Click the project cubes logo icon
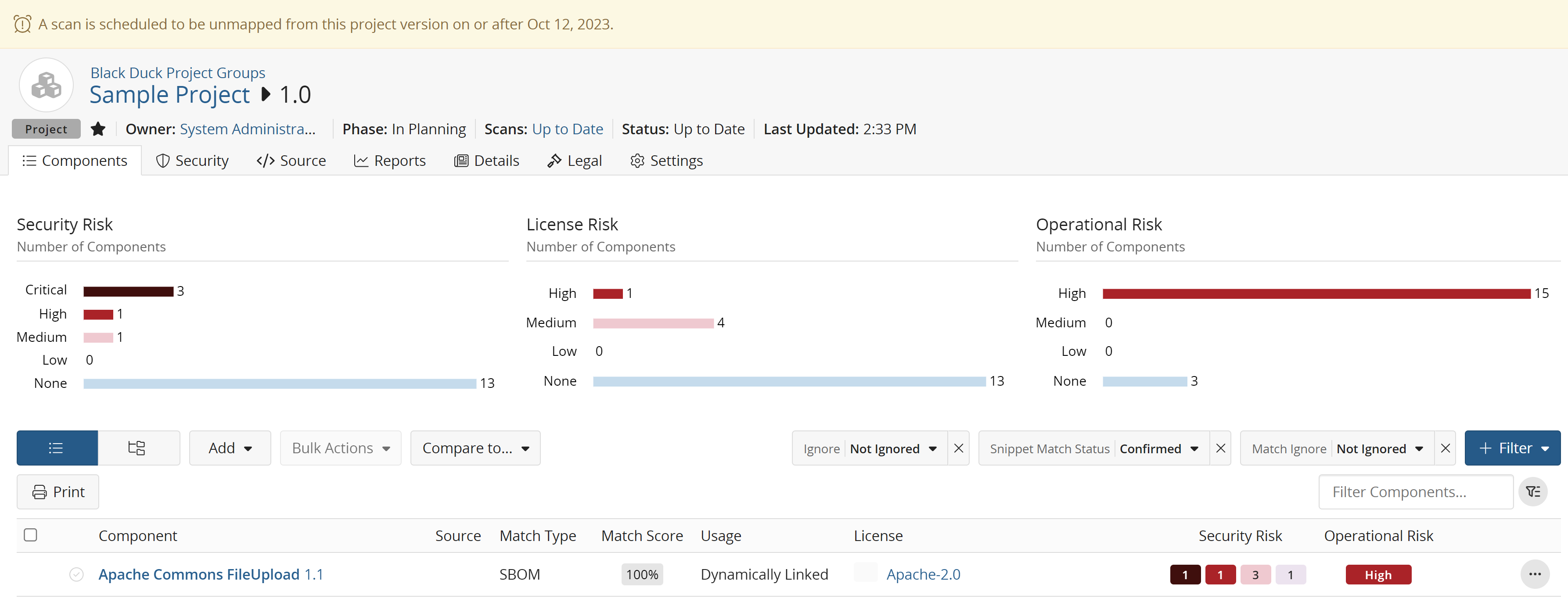The image size is (1568, 602). pyautogui.click(x=46, y=85)
